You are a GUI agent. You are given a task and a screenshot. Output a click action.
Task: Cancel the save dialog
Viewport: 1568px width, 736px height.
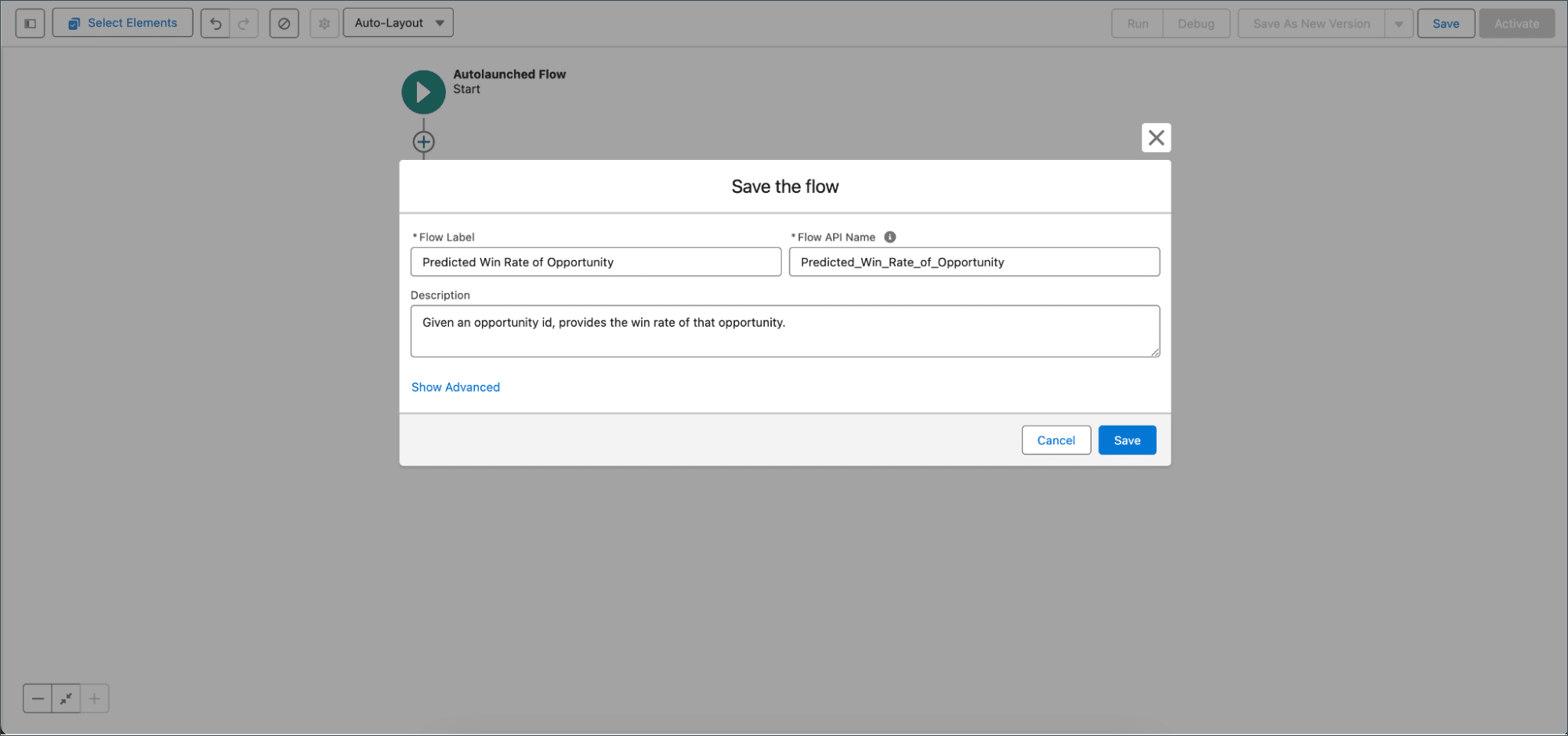[1056, 441]
